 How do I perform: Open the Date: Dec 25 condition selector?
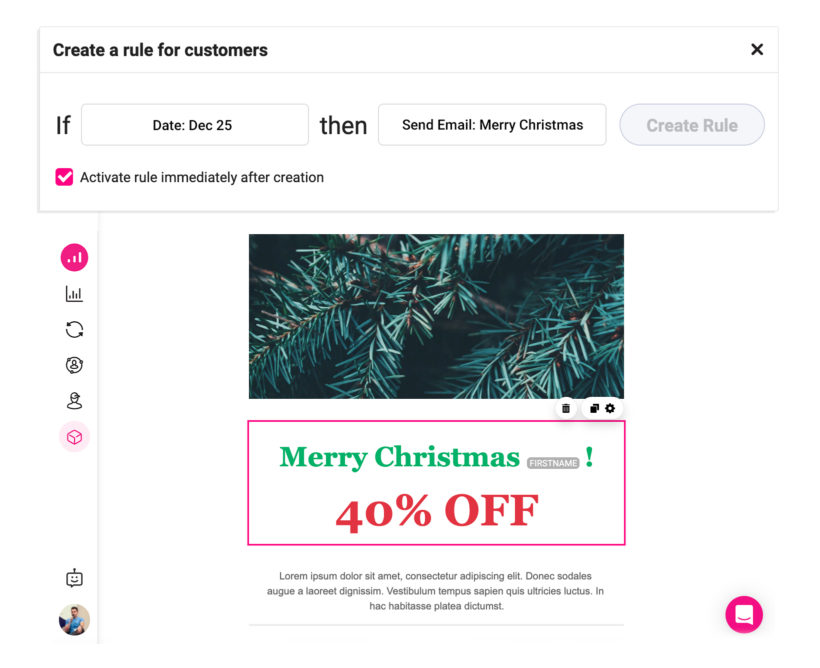pos(194,125)
